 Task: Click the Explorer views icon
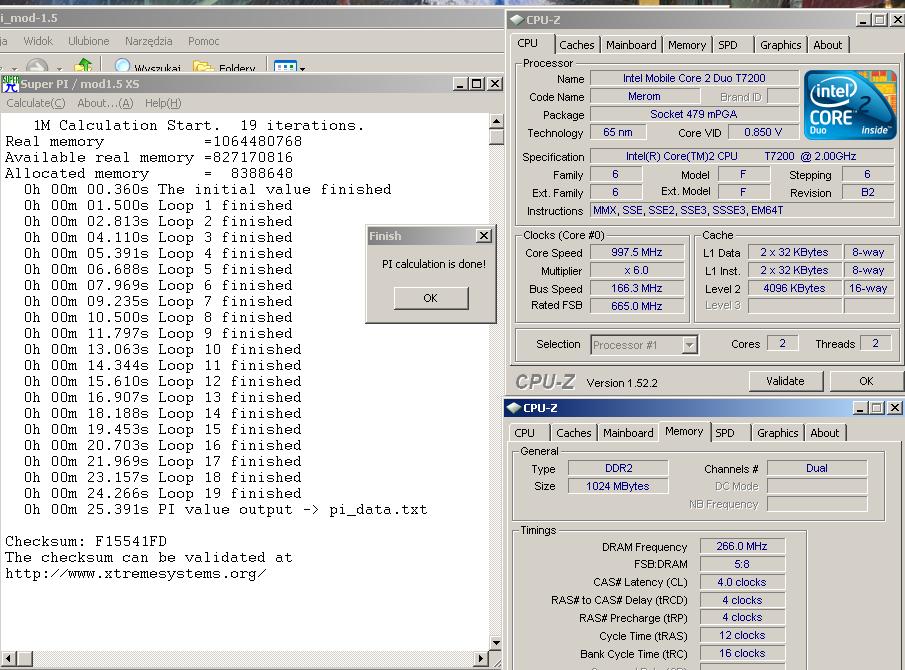285,68
